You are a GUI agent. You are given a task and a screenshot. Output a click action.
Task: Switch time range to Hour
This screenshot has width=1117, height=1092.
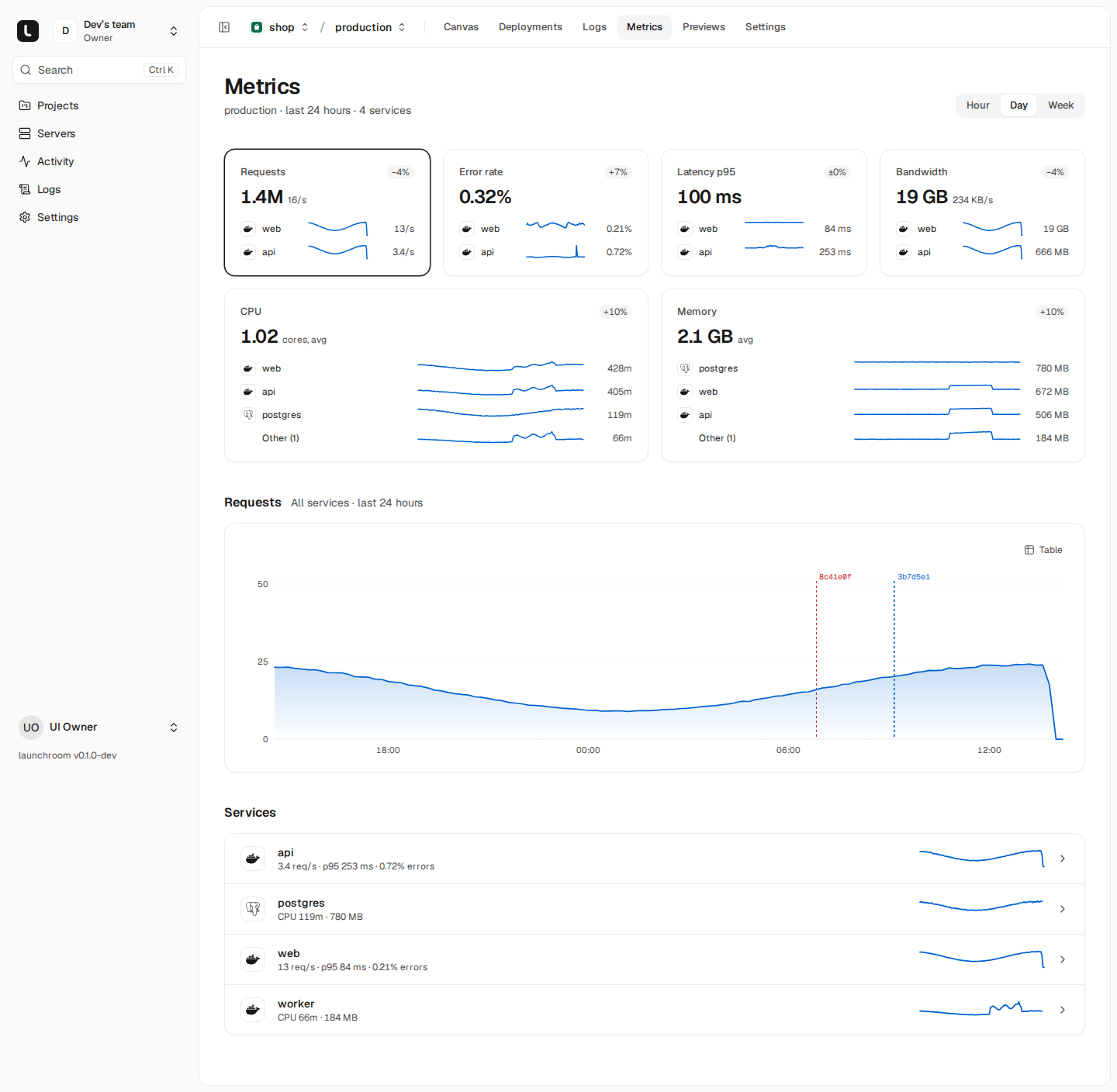(977, 105)
